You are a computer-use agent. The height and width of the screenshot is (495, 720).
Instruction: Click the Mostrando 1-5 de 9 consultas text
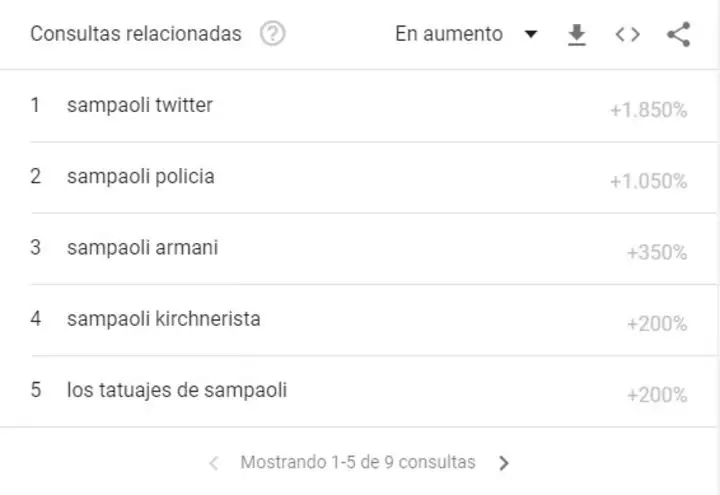[358, 463]
